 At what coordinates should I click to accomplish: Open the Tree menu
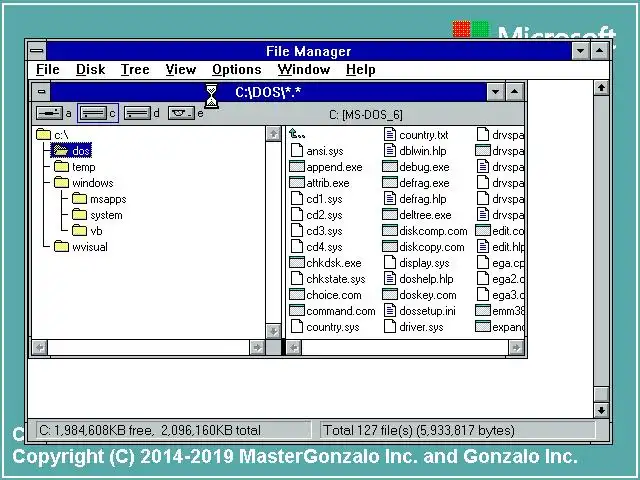click(135, 69)
